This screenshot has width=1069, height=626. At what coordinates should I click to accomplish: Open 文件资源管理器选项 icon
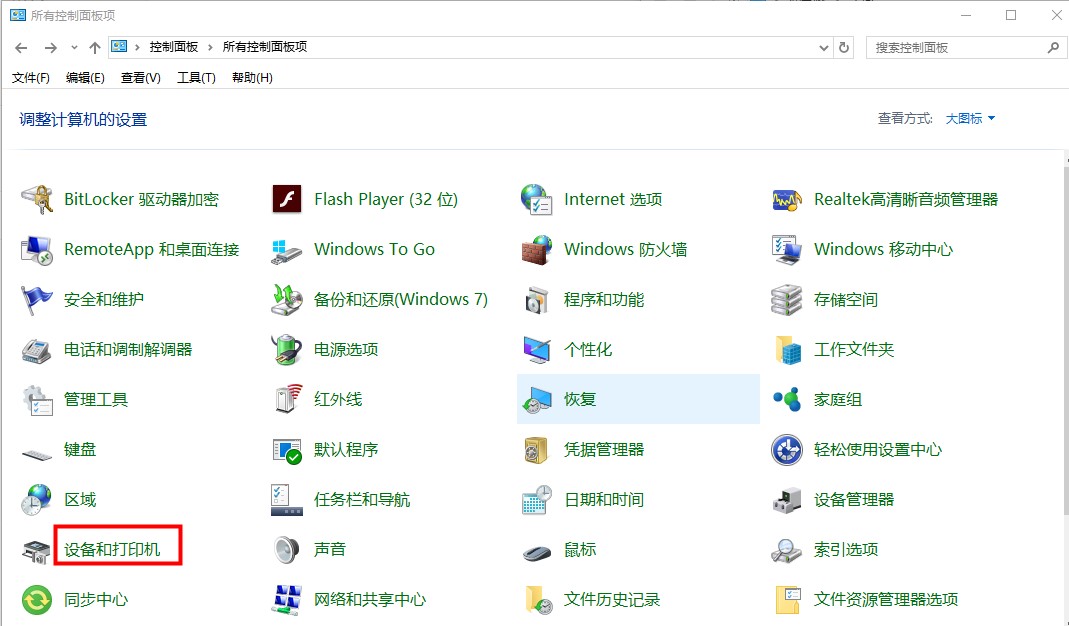click(787, 600)
